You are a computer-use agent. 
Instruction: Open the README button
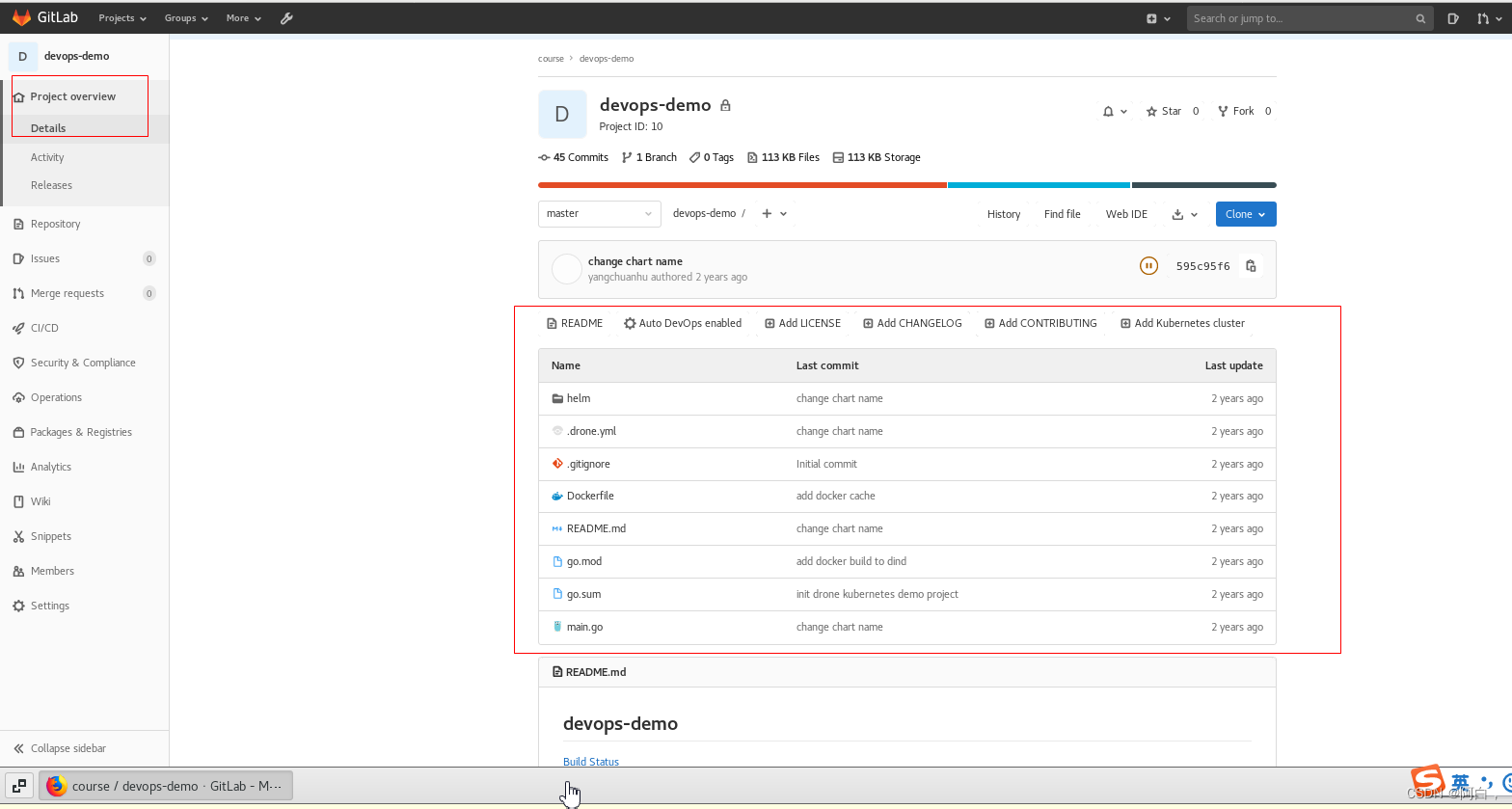(x=575, y=323)
